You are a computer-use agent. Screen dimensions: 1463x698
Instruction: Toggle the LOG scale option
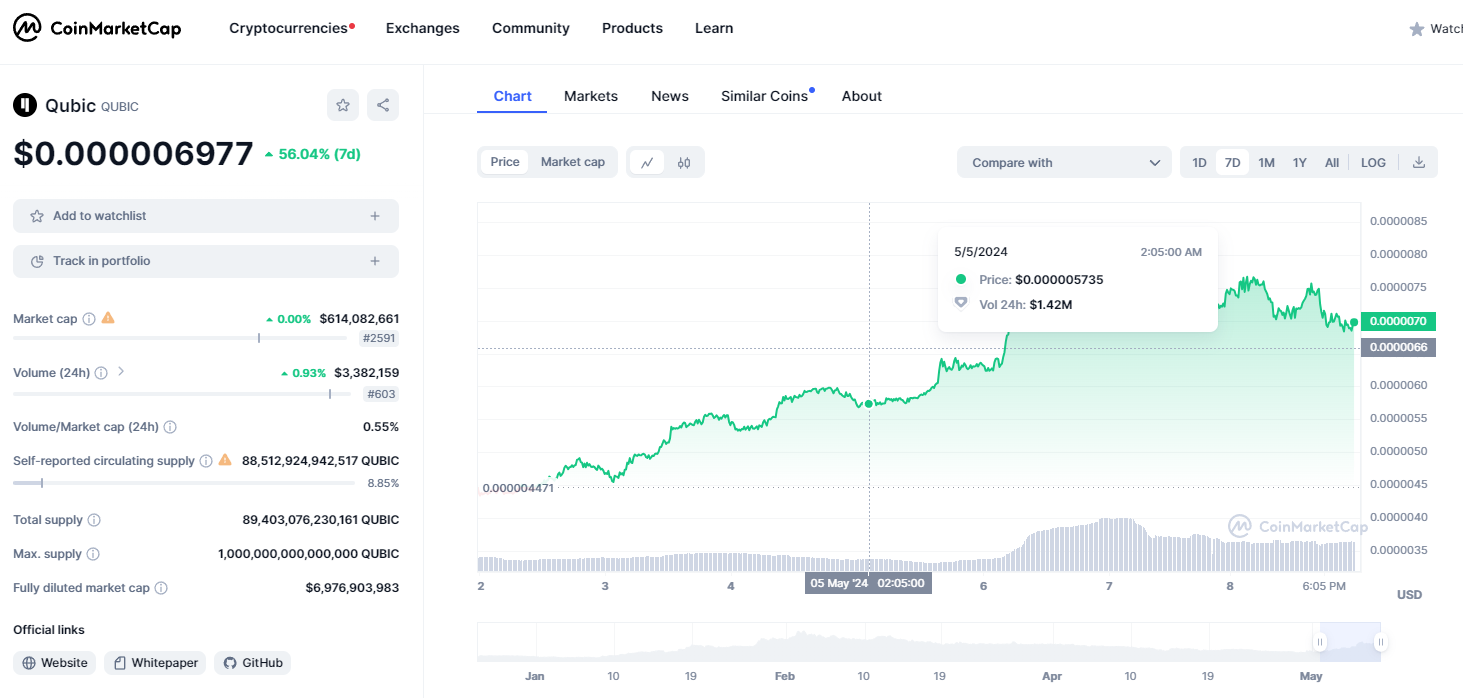(x=1373, y=162)
